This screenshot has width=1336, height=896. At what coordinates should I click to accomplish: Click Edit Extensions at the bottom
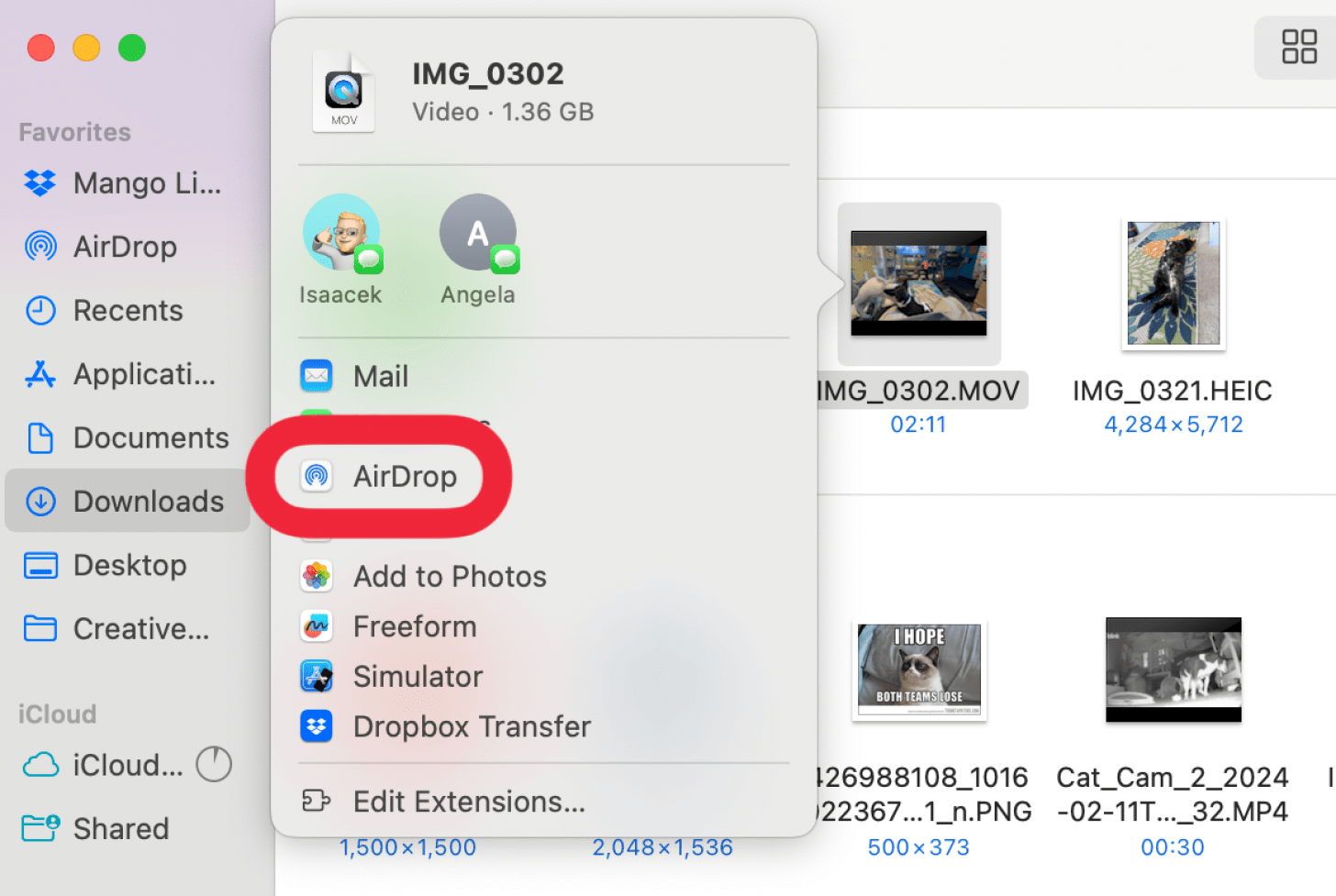[469, 801]
